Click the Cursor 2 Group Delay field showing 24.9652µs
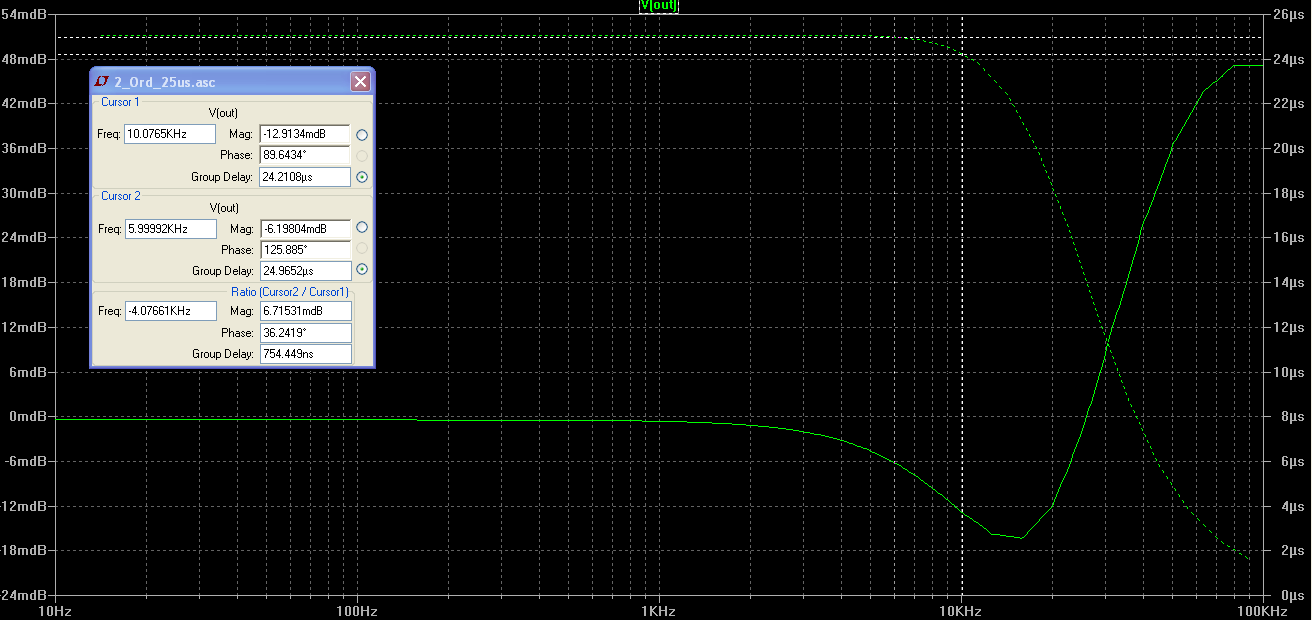Viewport: 1312px width, 620px height. point(305,271)
